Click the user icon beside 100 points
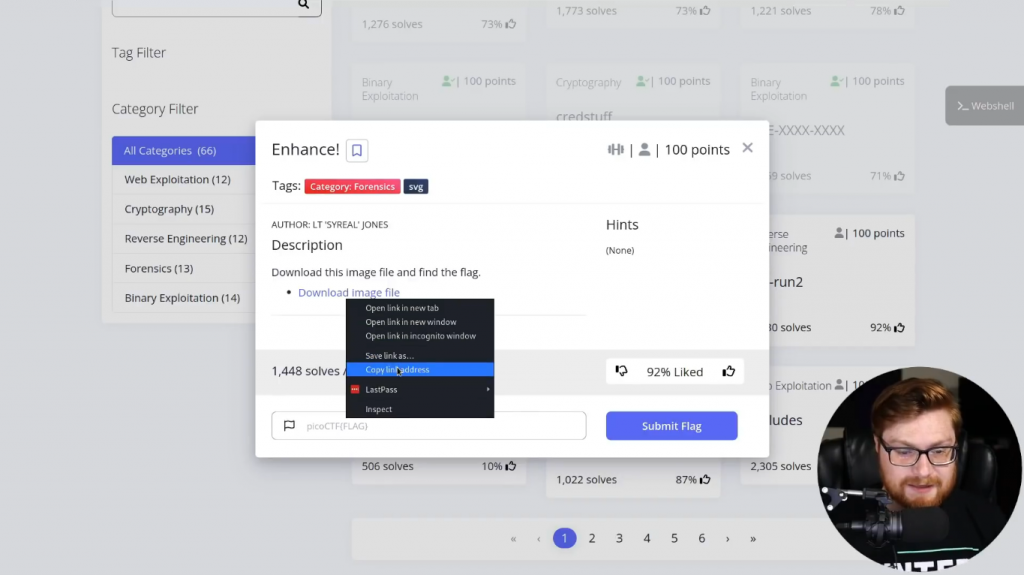The height and width of the screenshot is (575, 1024). (x=644, y=150)
